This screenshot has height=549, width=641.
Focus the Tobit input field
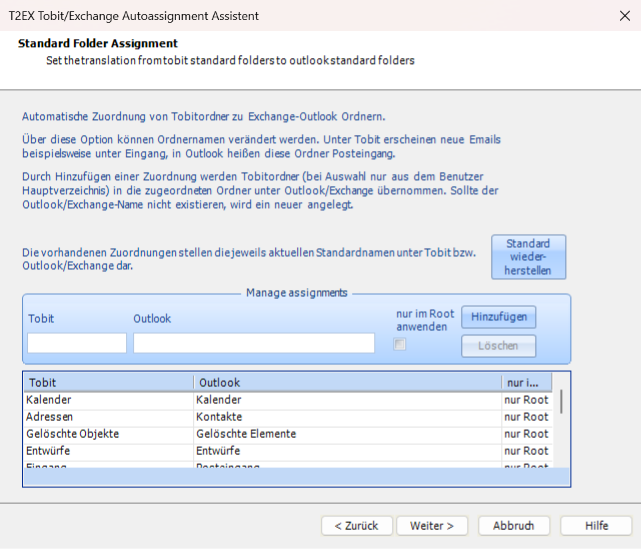click(x=77, y=343)
